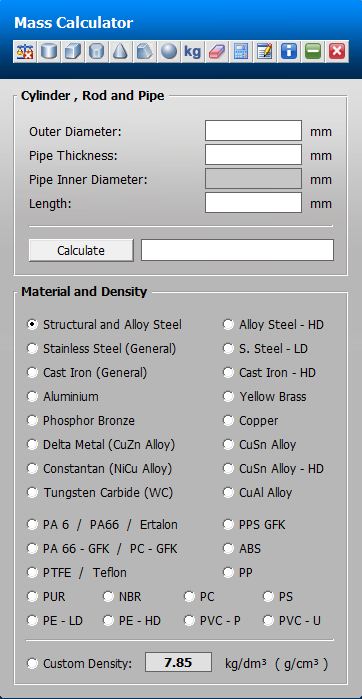Viewport: 362px width, 699px height.
Task: Open the kg mass unit tool
Action: pyautogui.click(x=193, y=52)
